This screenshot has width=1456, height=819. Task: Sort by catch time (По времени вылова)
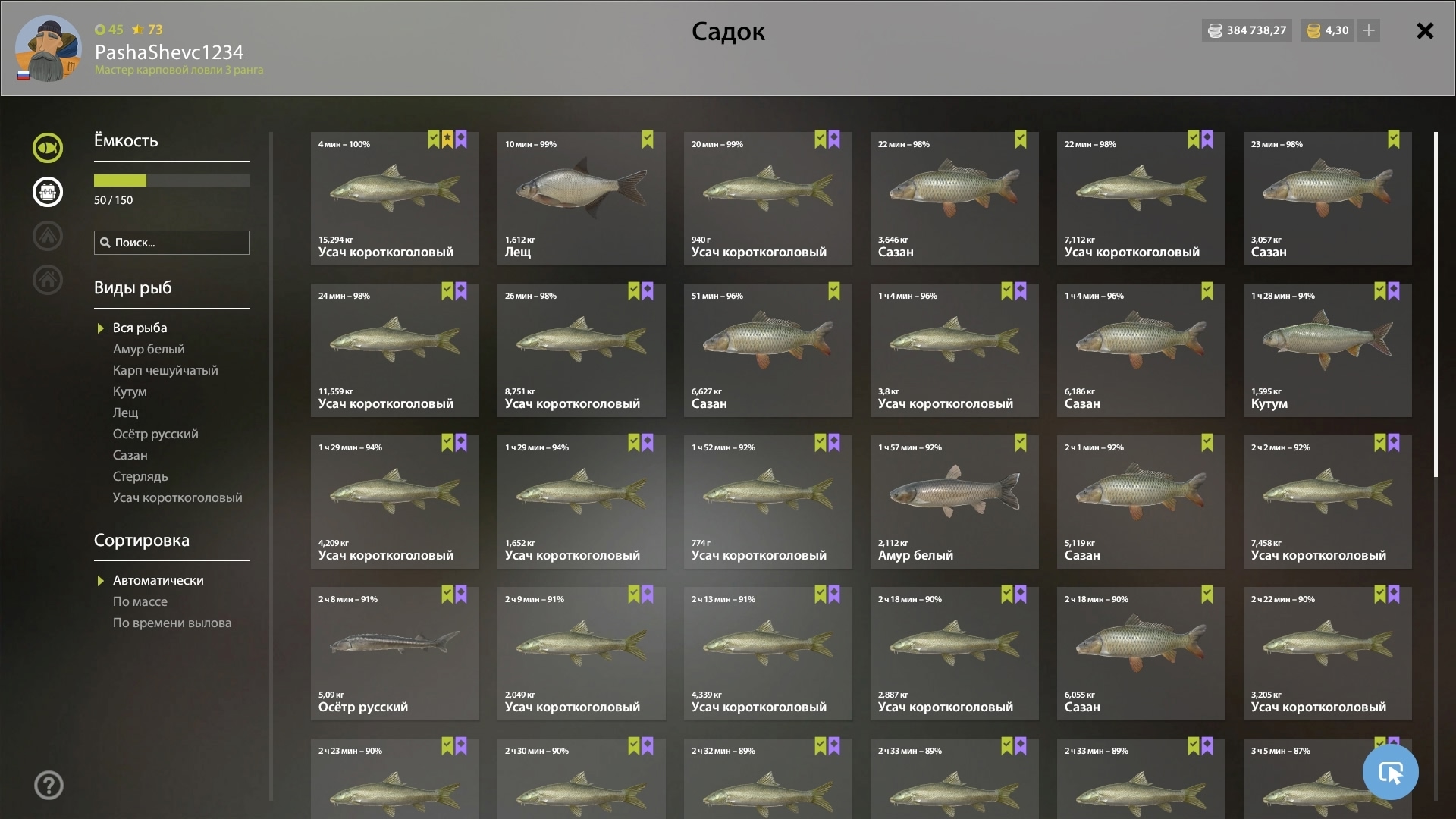point(172,623)
